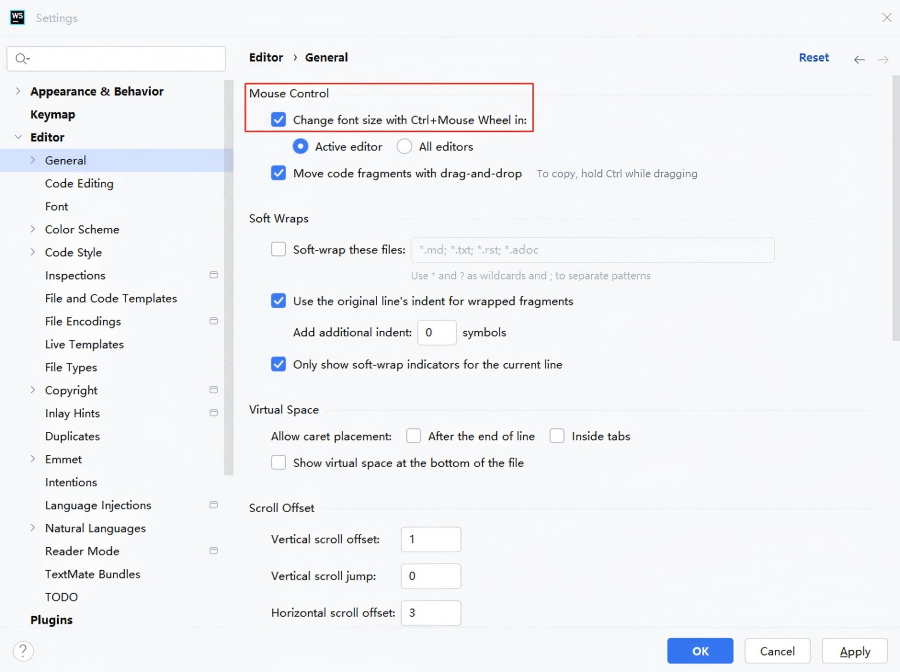
Task: Toggle Move code fragments with drag-and-drop checkbox
Action: 278,173
